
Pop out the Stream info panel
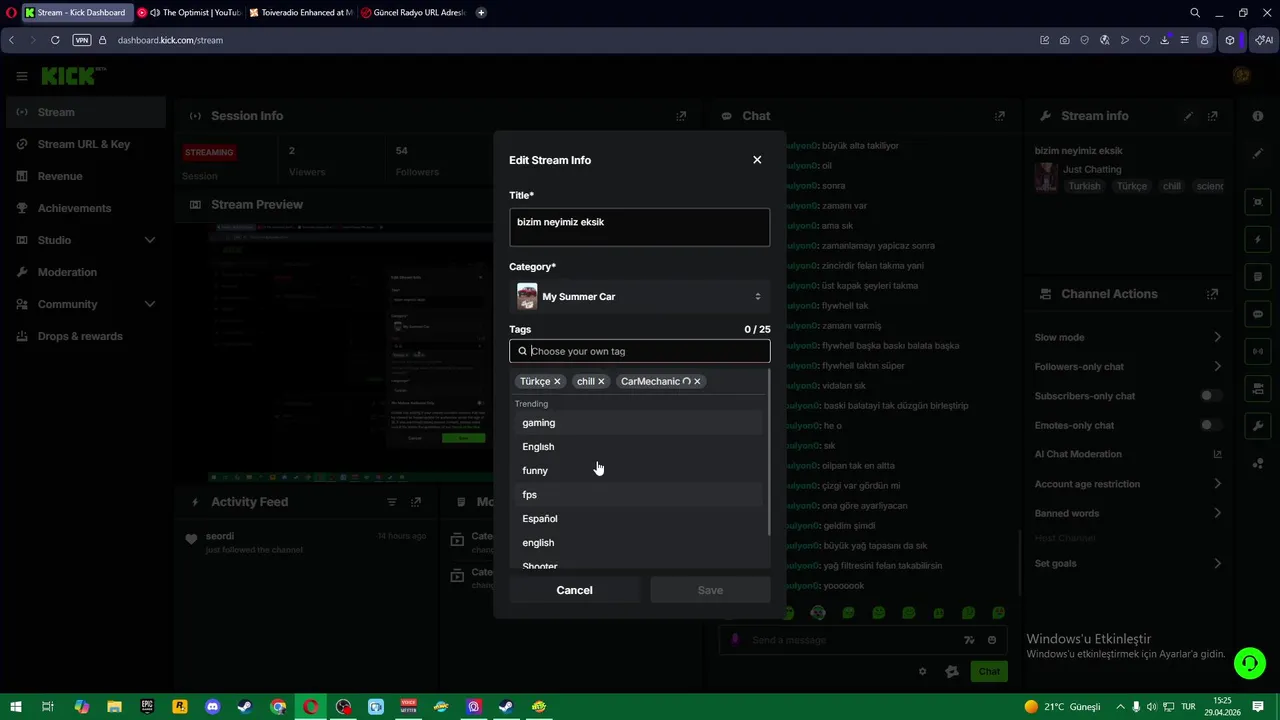pos(1212,116)
